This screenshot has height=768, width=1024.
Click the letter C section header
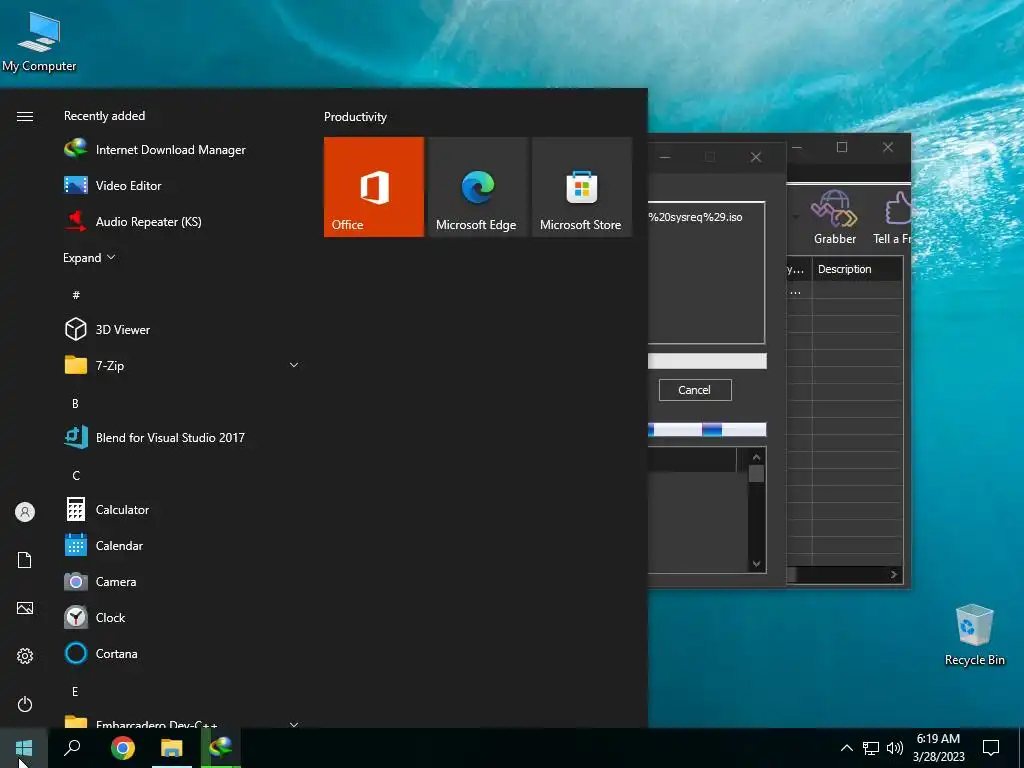pos(76,475)
